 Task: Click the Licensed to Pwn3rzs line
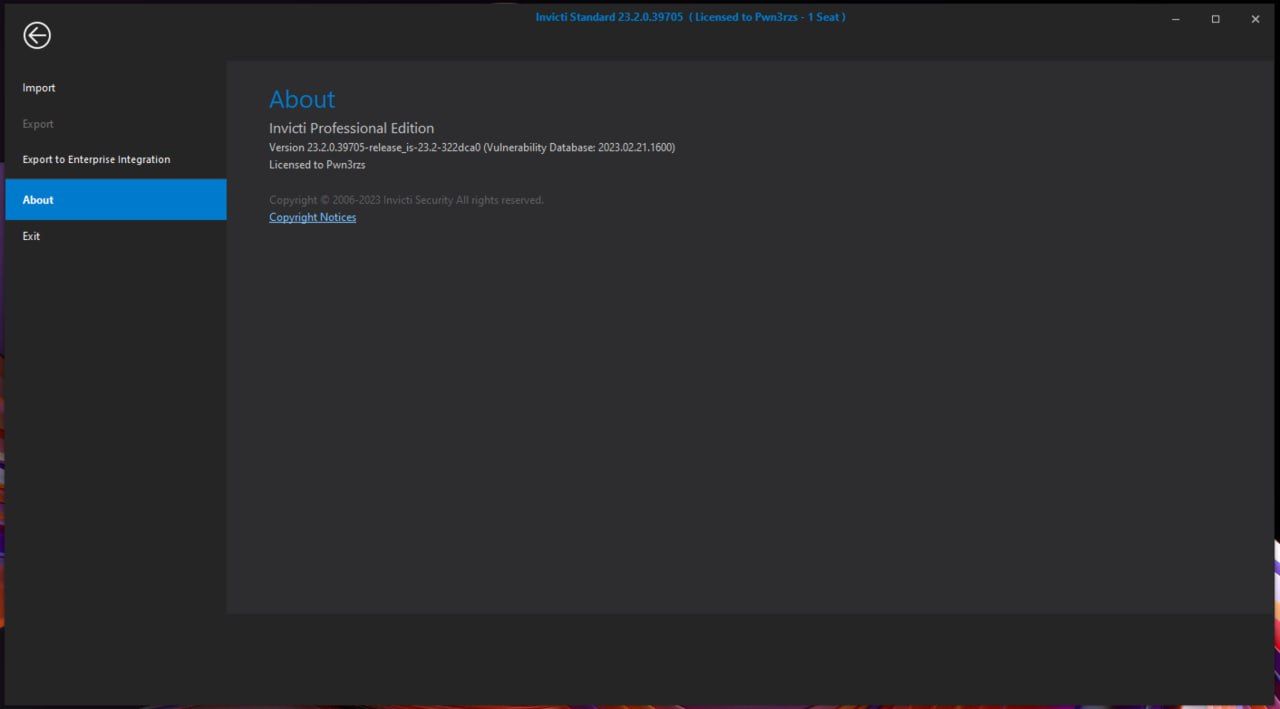[x=317, y=165]
